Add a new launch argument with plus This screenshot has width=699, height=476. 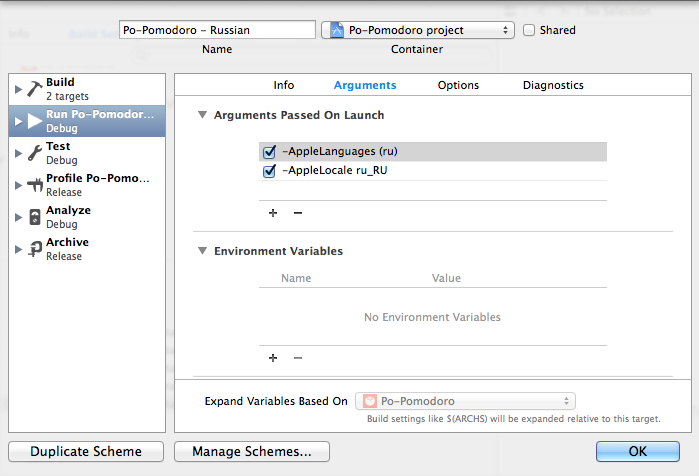(273, 213)
